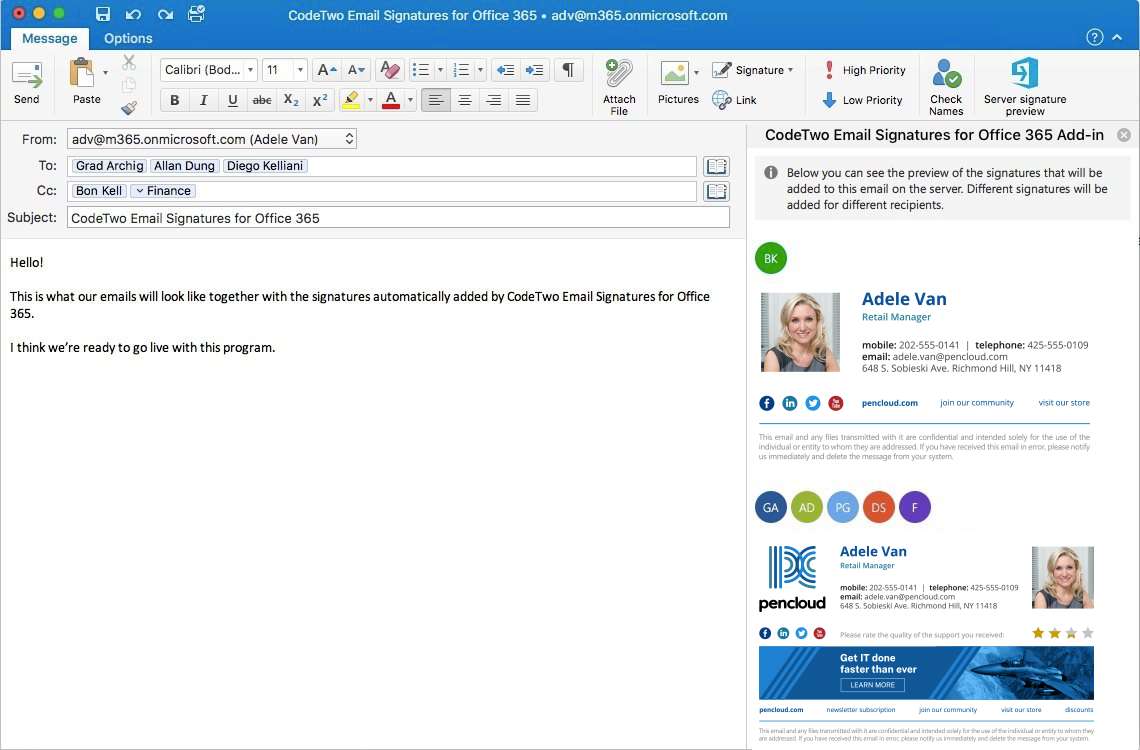Viewport: 1140px width, 750px height.
Task: Undo the last action
Action: [x=133, y=14]
